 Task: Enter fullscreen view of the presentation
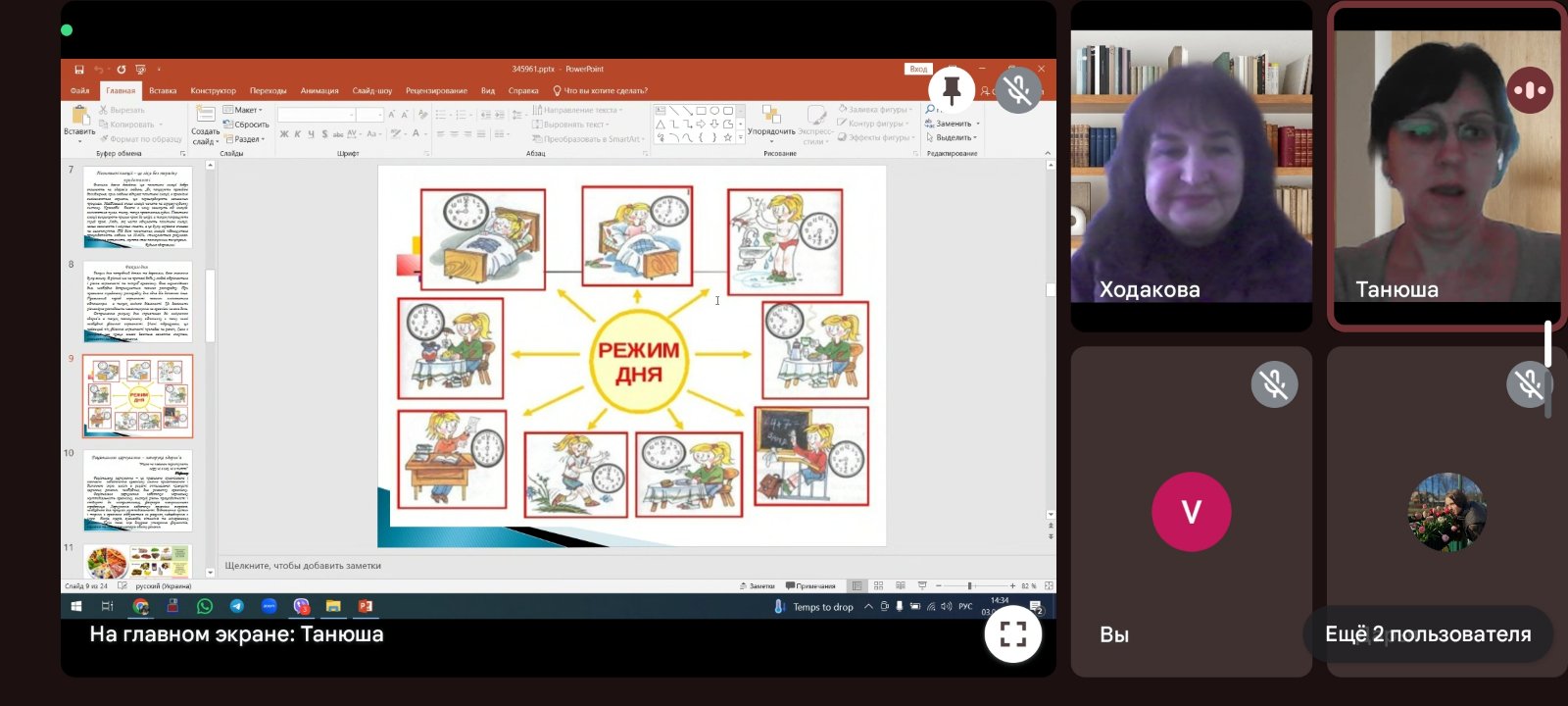pos(1012,634)
